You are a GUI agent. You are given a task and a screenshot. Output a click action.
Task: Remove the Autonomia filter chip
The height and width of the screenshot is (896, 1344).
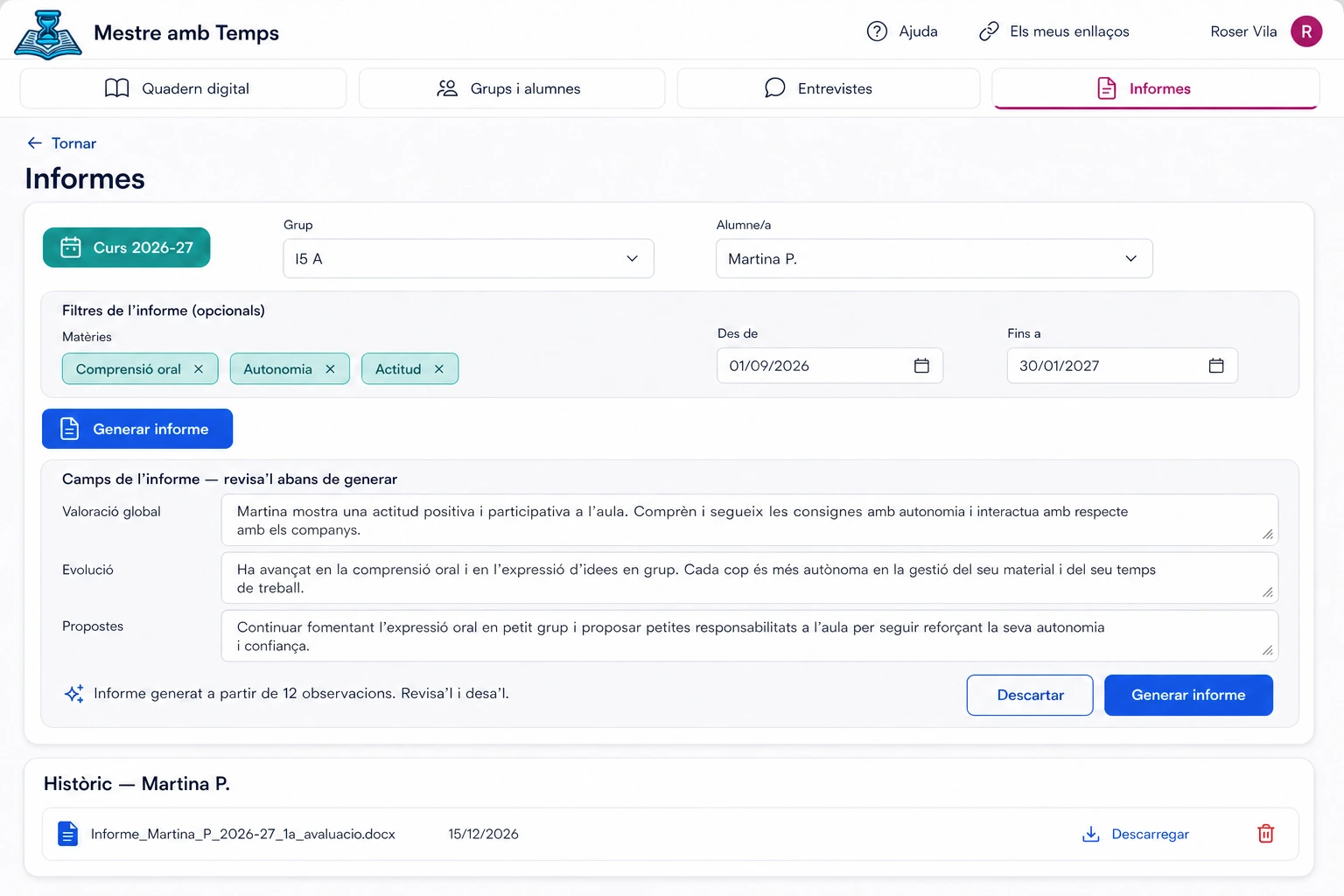coord(330,369)
